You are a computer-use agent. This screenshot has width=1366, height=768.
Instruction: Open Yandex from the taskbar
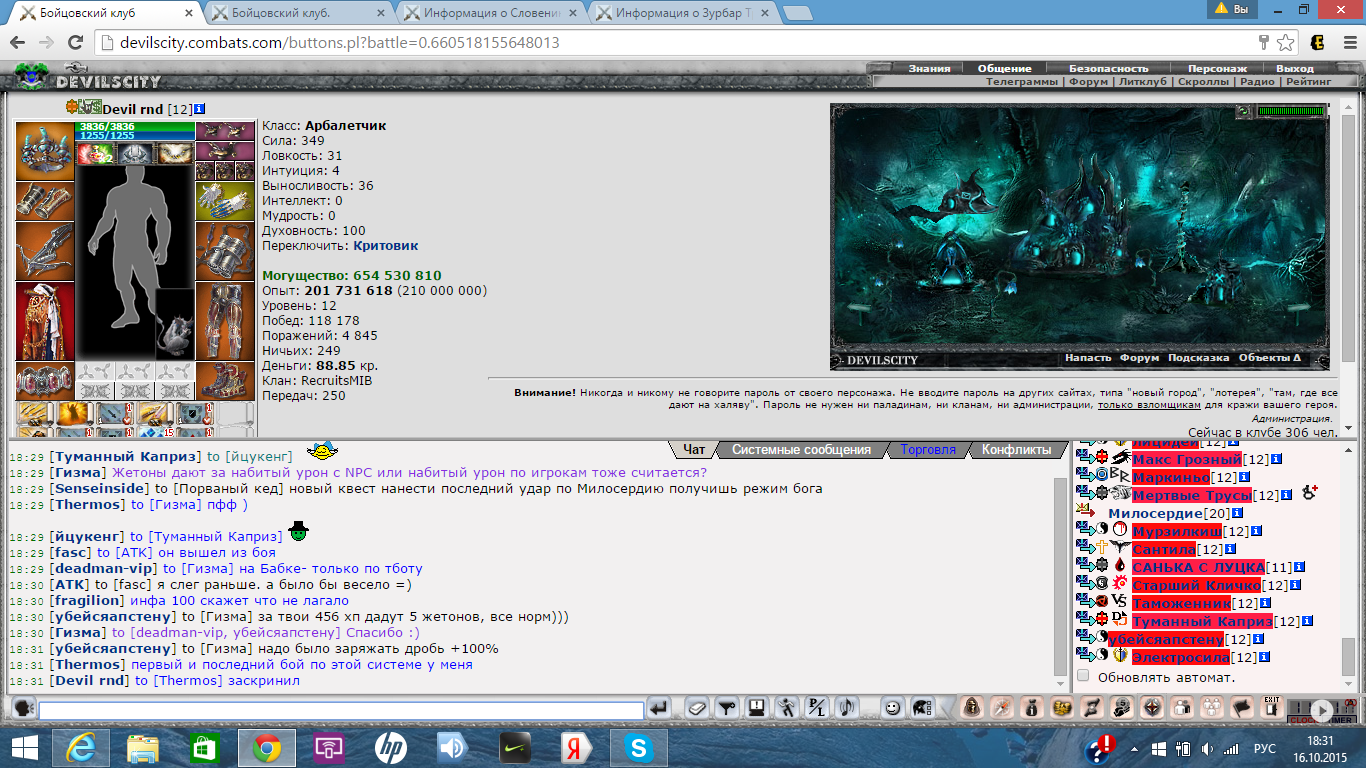pyautogui.click(x=575, y=747)
